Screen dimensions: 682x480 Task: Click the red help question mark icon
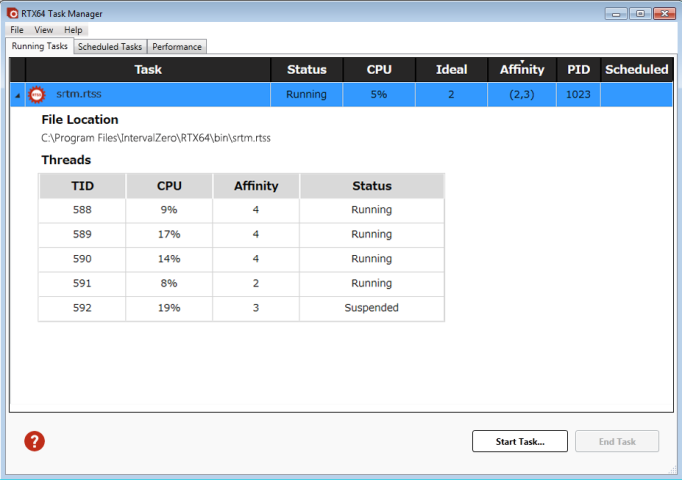pos(34,441)
